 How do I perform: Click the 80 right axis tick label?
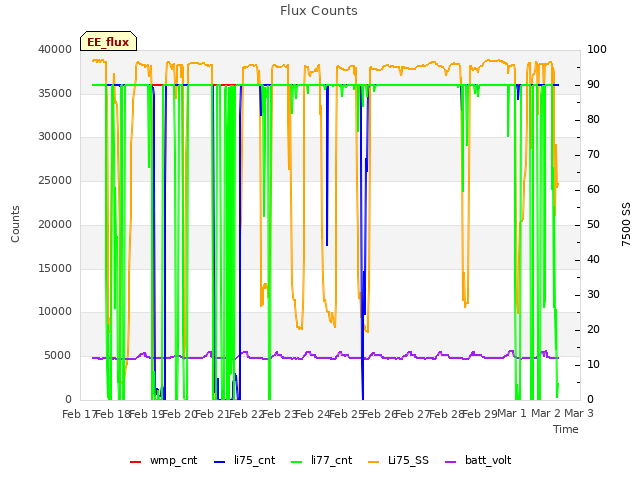click(x=593, y=120)
